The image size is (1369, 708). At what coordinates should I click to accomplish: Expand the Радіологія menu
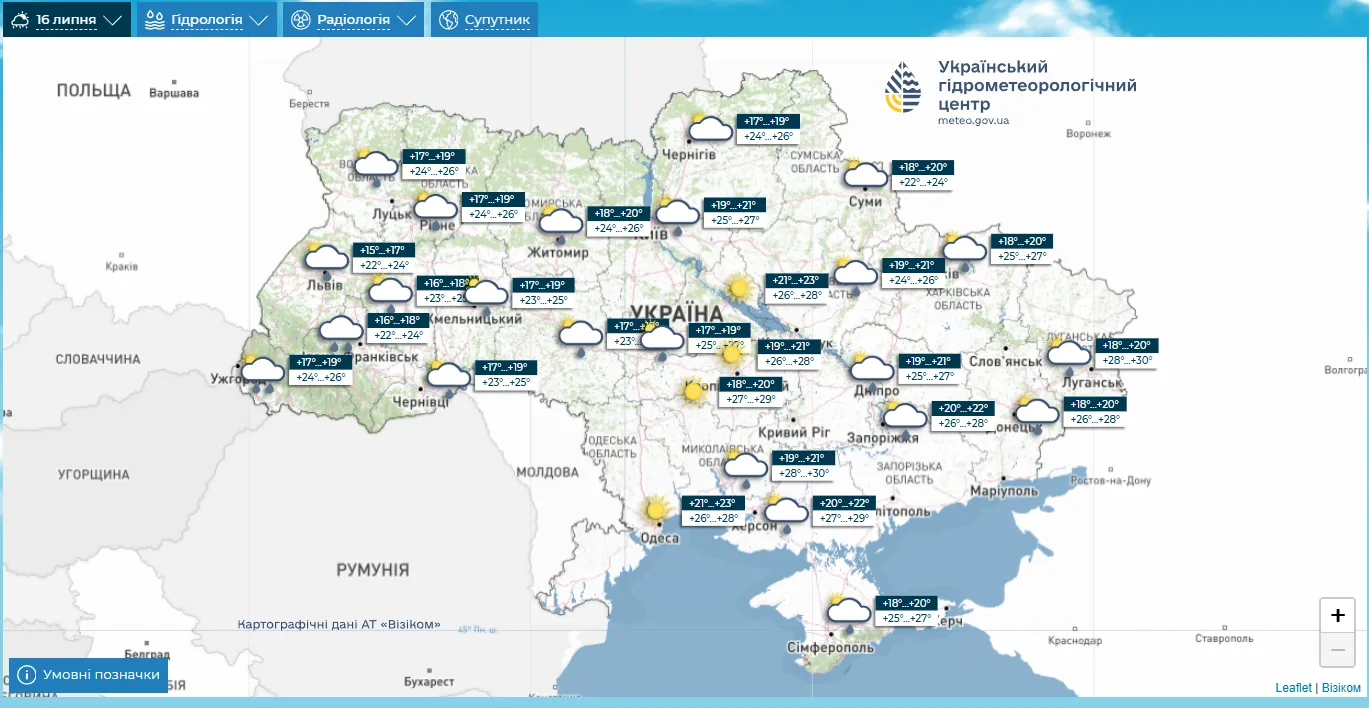354,19
